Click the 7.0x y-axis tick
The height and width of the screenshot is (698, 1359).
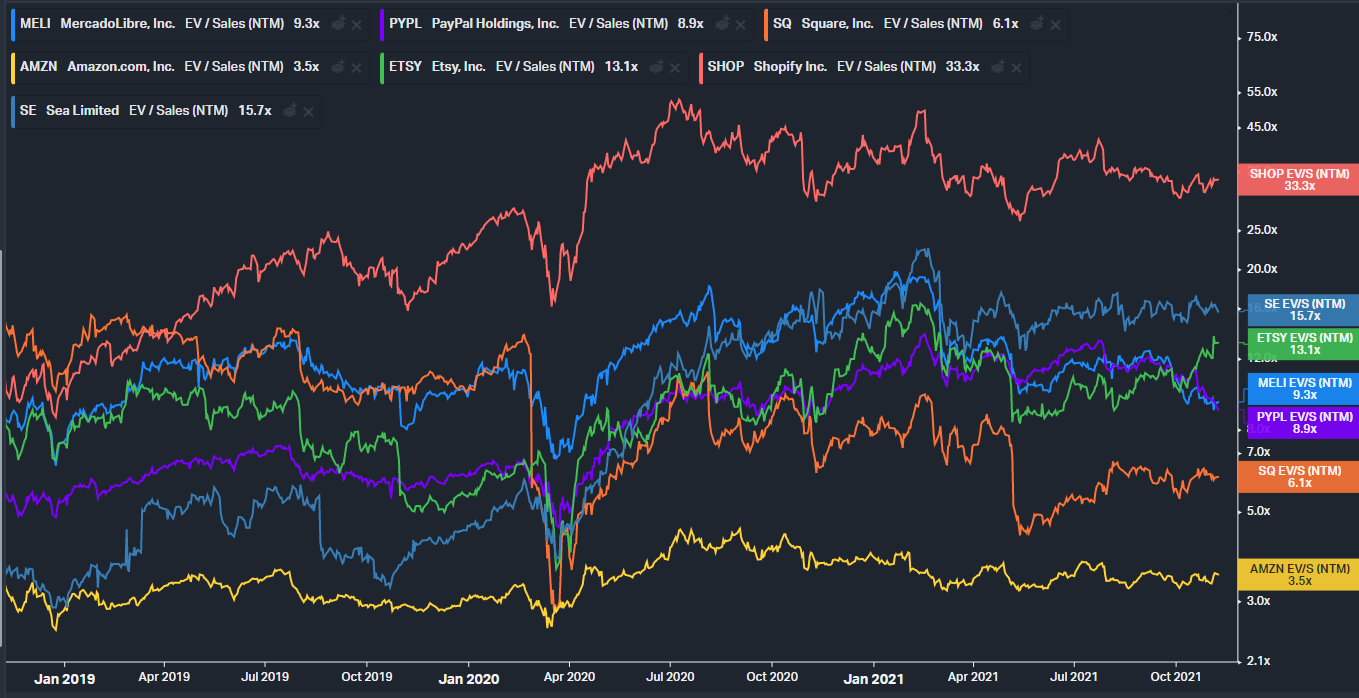[x=1259, y=453]
